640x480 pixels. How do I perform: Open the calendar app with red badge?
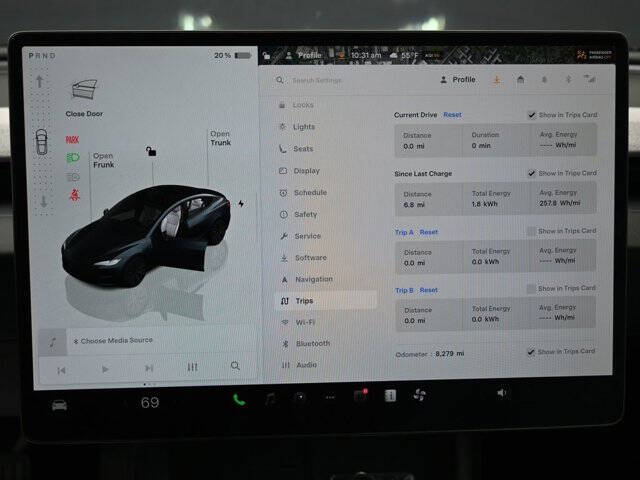click(360, 395)
